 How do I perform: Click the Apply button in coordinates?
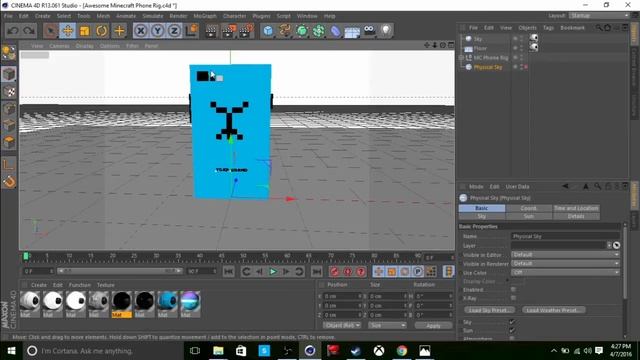pyautogui.click(x=433, y=326)
